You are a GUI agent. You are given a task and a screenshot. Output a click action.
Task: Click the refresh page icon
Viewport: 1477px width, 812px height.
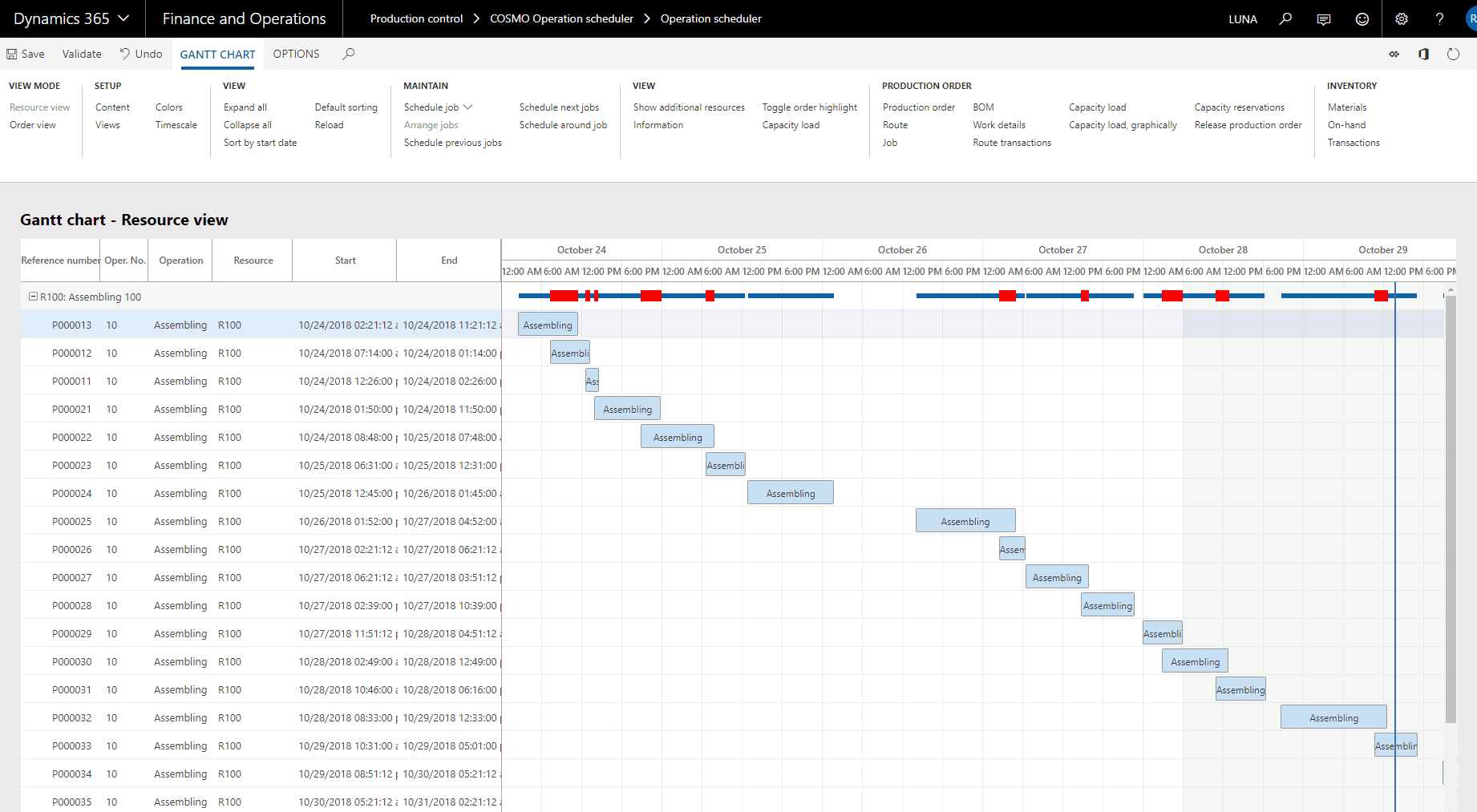point(1453,55)
